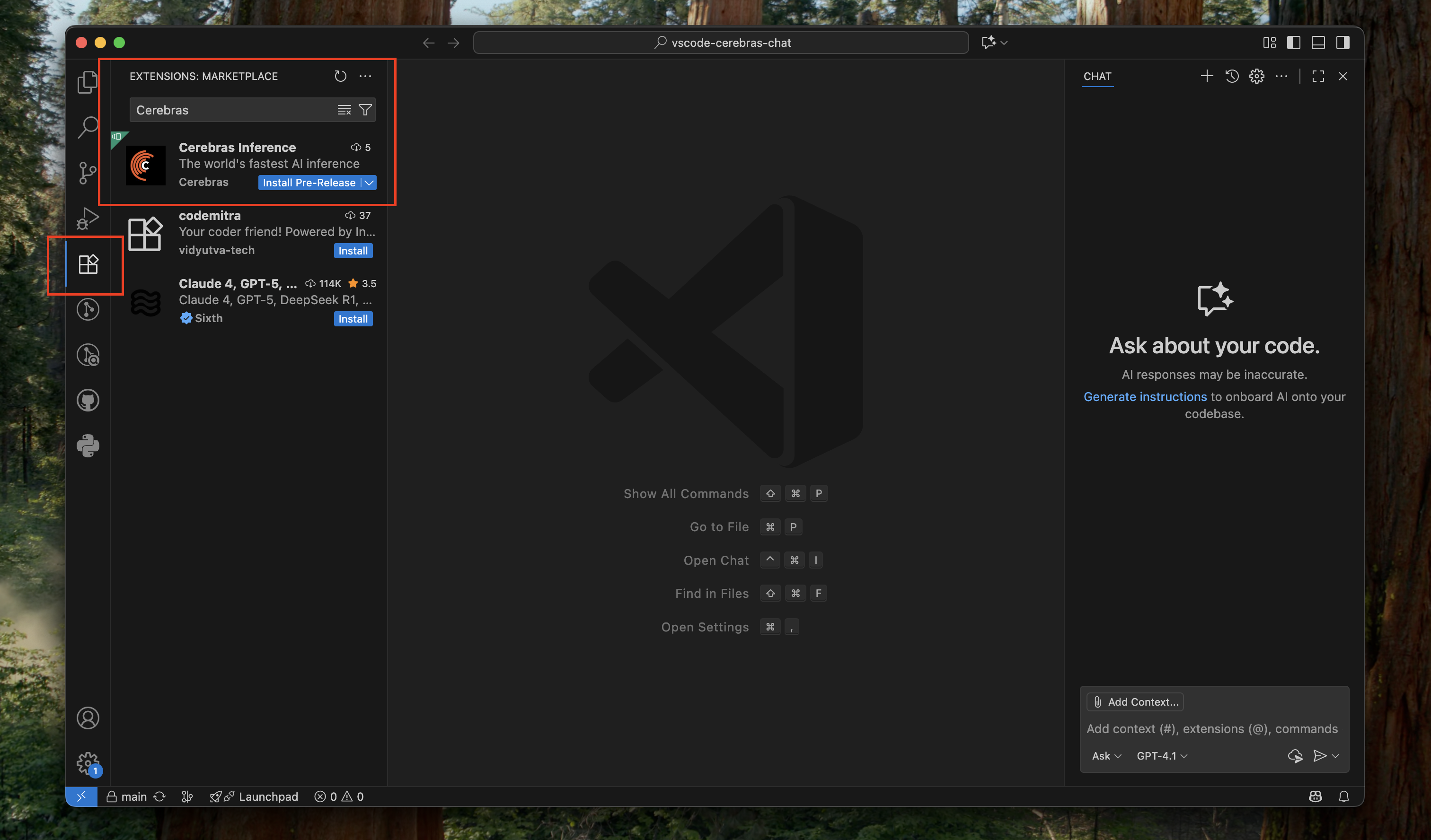
Task: Open the Ask chat mode dropdown
Action: [1105, 756]
